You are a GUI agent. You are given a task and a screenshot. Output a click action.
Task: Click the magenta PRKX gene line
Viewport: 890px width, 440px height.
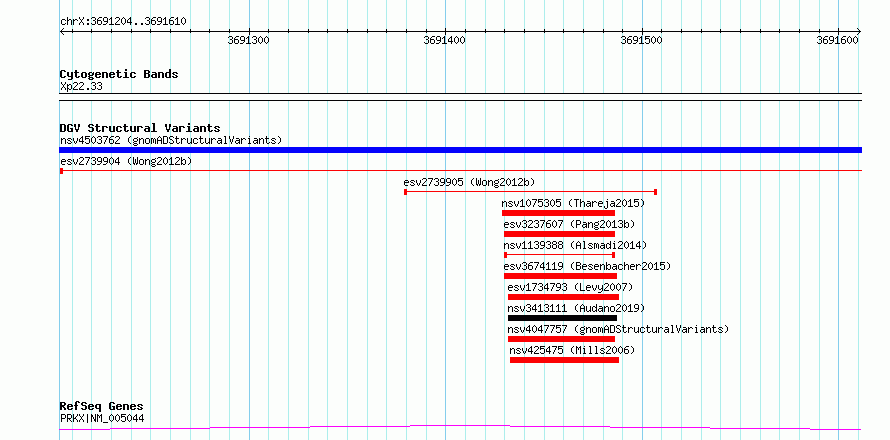click(x=460, y=427)
